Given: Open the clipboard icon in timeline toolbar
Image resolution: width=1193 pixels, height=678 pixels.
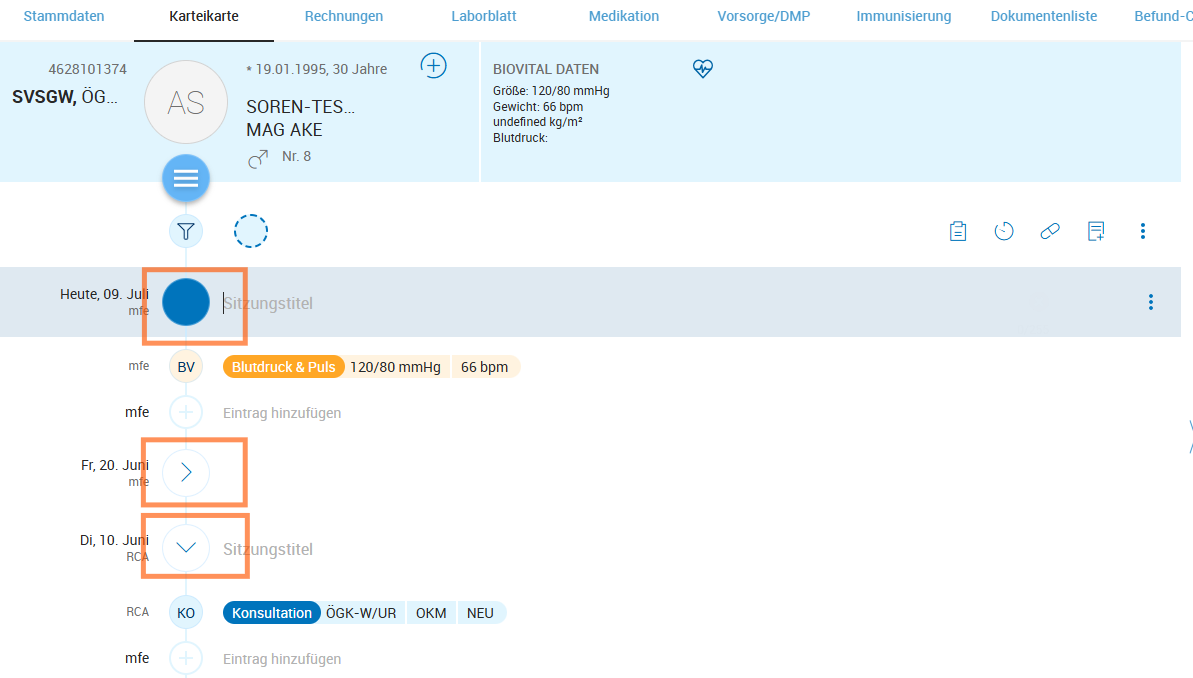Looking at the screenshot, I should 958,232.
